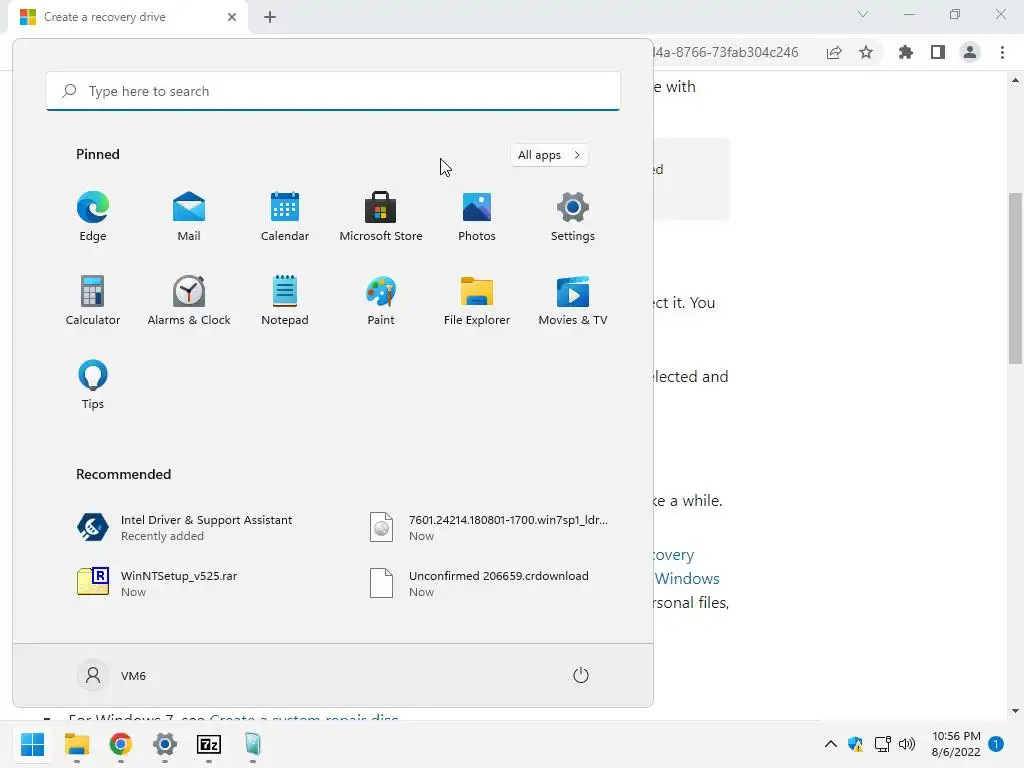Click the Windows link on the webpage
Viewport: 1024px width, 768px height.
[x=687, y=579]
